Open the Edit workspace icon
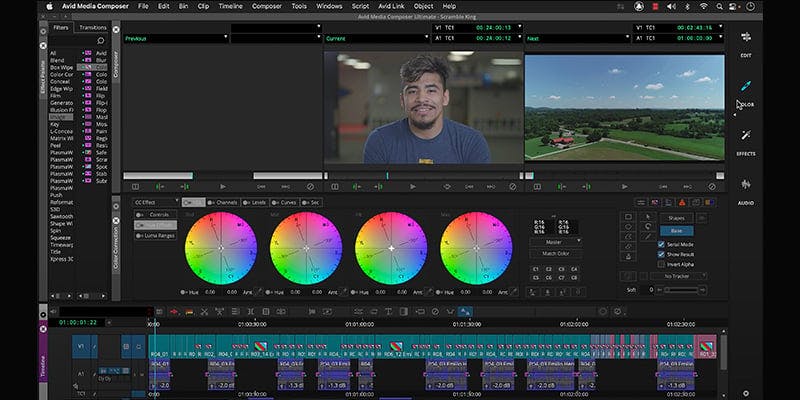Viewport: 800px width, 400px height. point(746,37)
